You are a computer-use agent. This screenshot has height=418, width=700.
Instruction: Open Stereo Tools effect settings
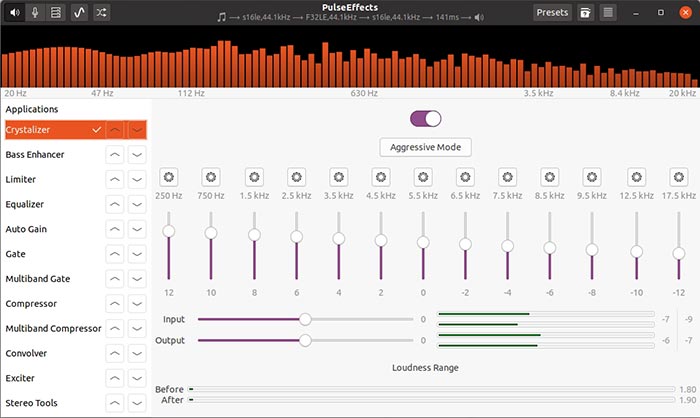point(31,403)
